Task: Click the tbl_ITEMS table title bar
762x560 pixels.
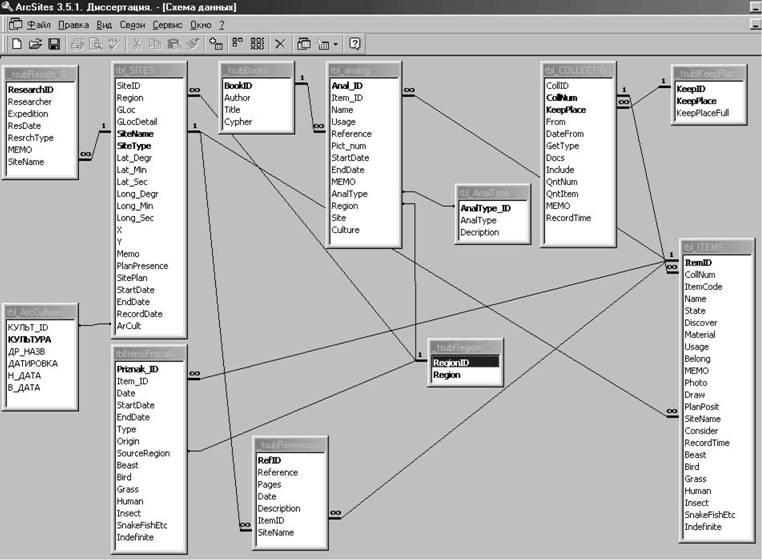Action: 717,247
